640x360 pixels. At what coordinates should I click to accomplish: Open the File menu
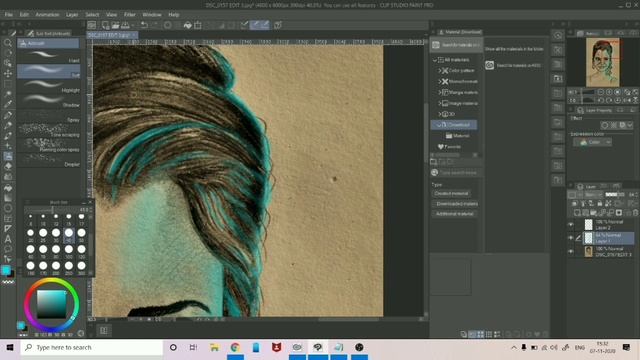point(9,15)
